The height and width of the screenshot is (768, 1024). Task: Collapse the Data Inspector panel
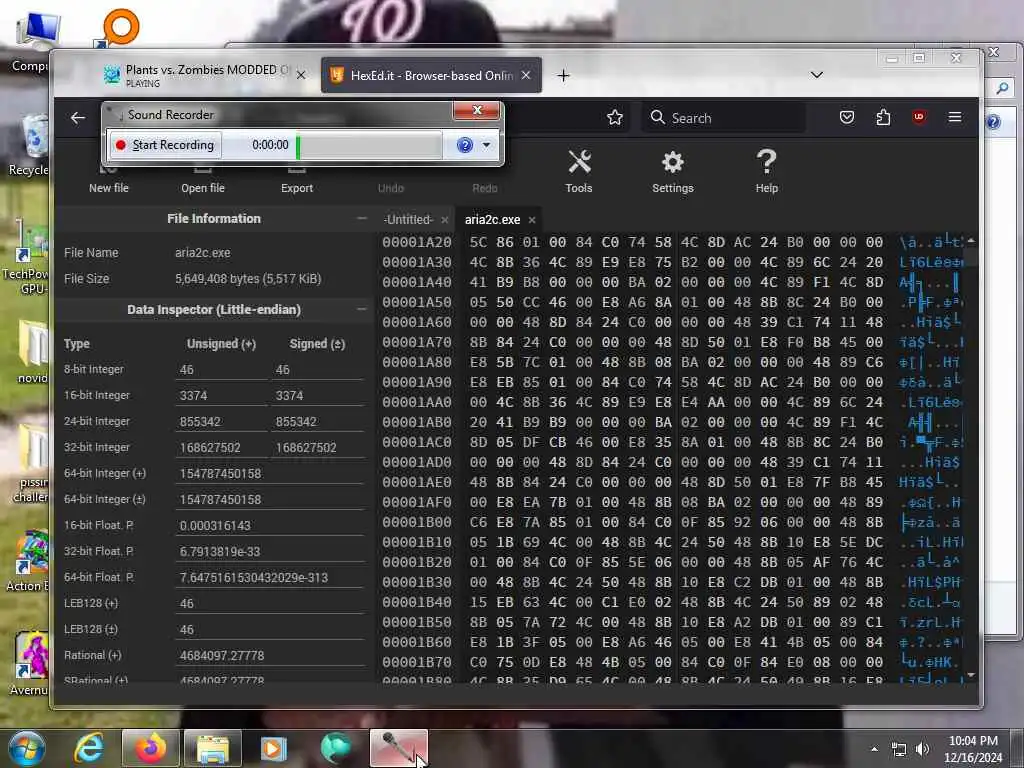(x=361, y=309)
